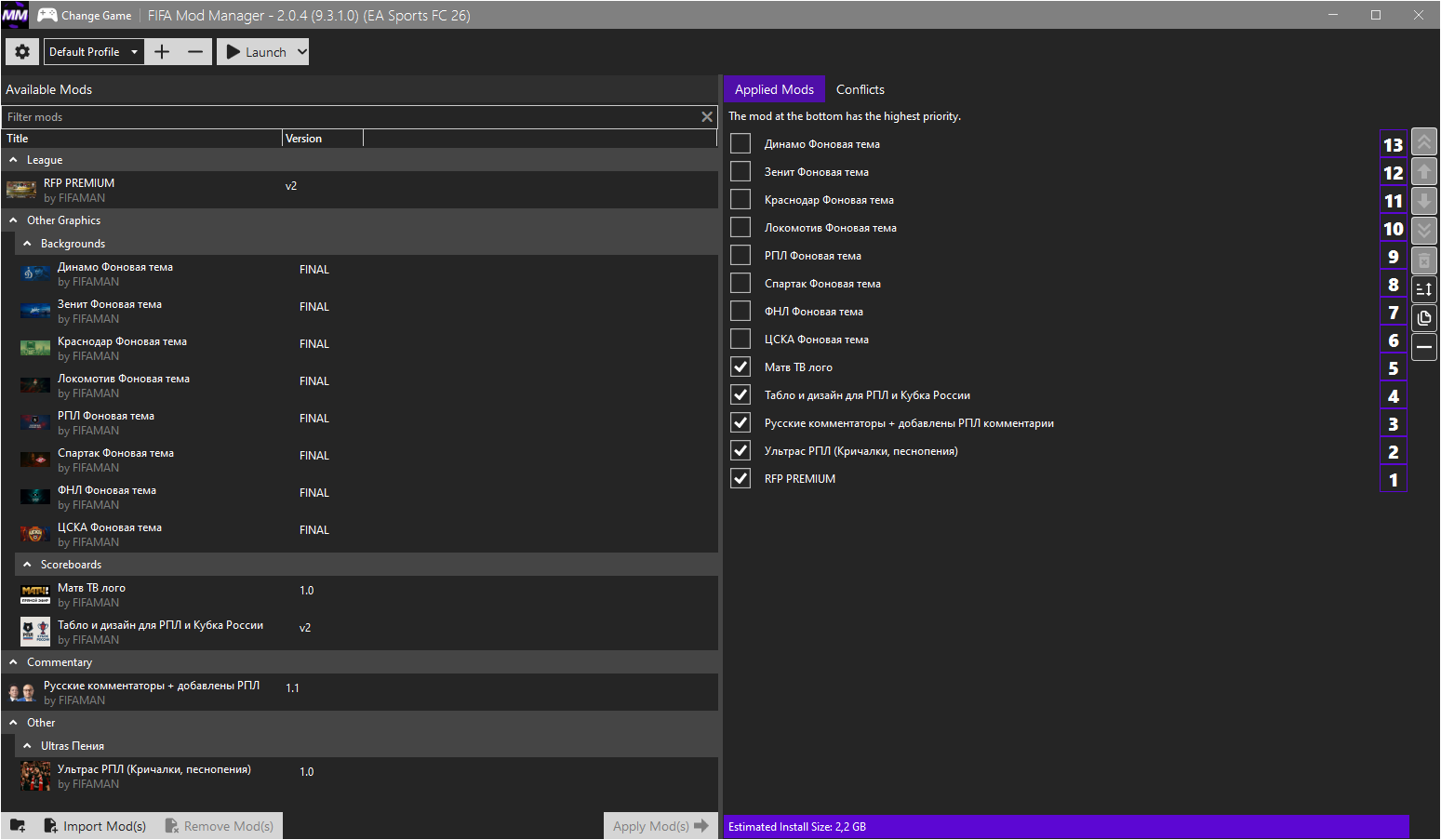Enable the Динамо Фоновая тема checkbox
The width and height of the screenshot is (1441, 840).
point(741,144)
